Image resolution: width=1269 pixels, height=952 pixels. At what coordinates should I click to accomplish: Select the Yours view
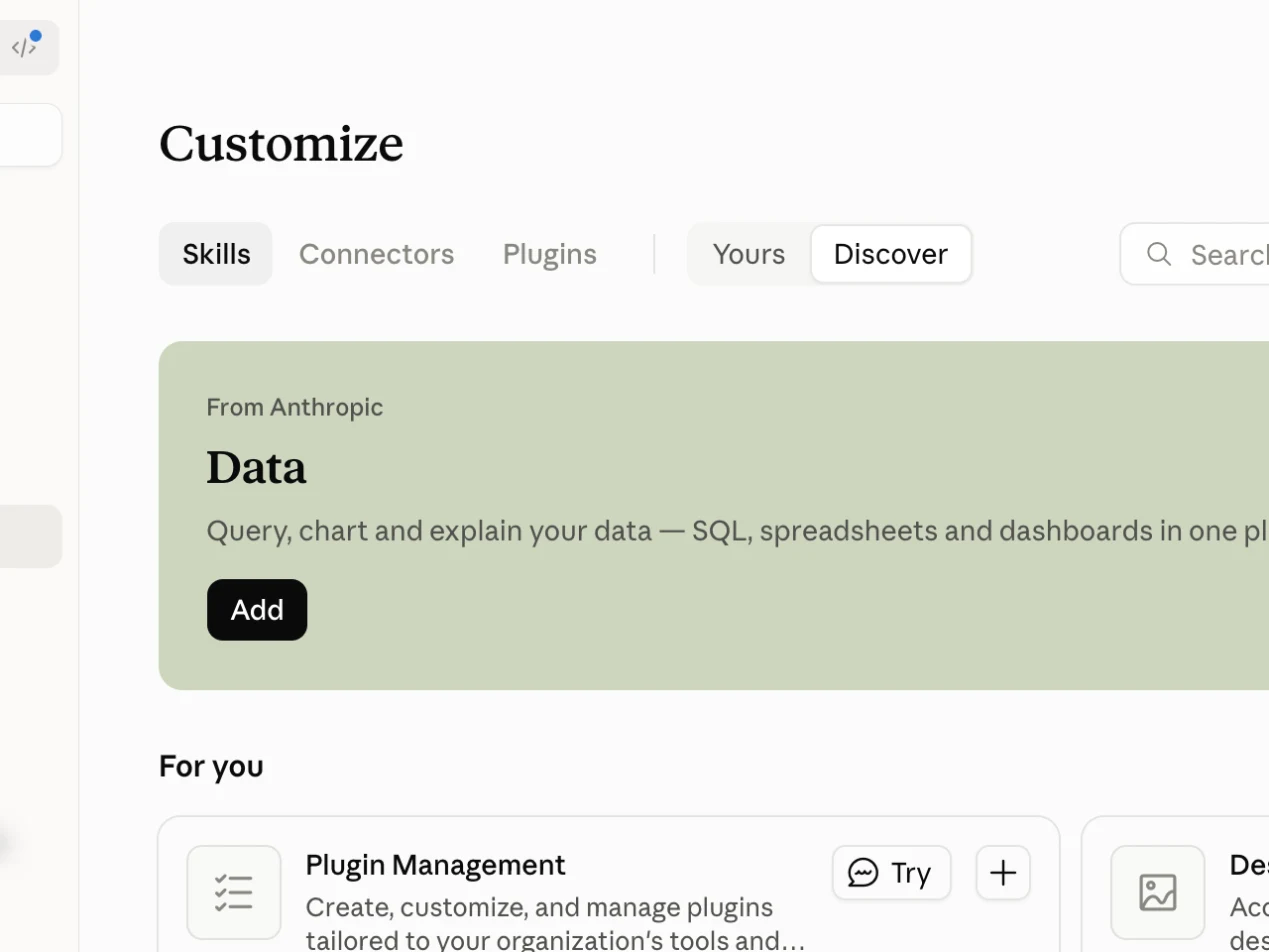[x=749, y=254]
